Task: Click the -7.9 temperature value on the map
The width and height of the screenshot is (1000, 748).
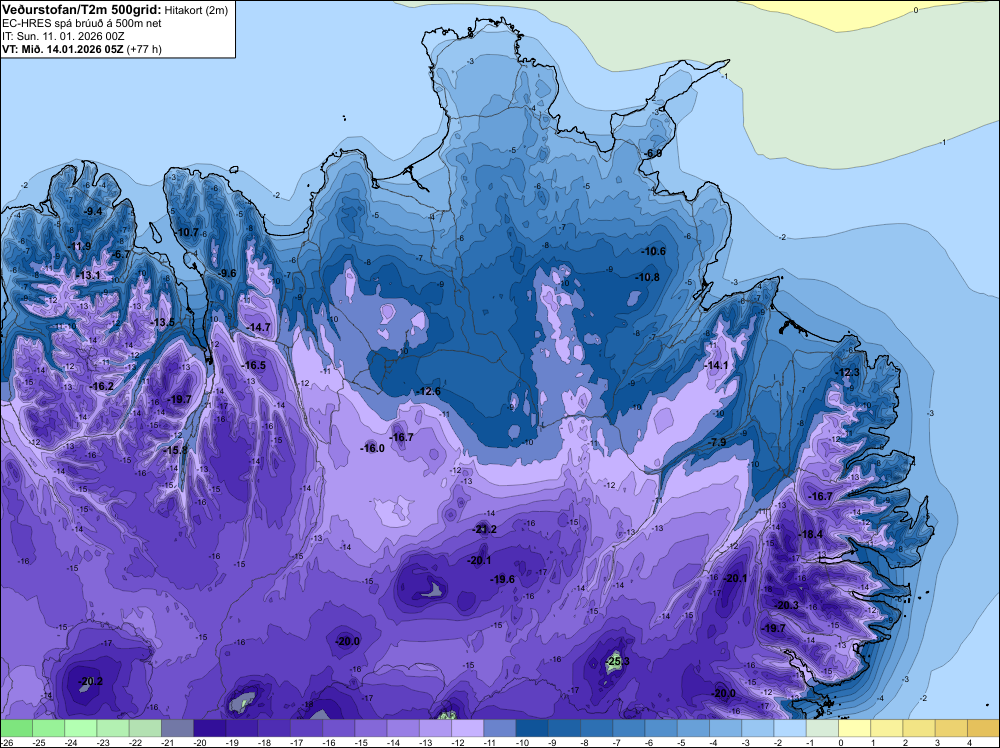Action: click(717, 443)
